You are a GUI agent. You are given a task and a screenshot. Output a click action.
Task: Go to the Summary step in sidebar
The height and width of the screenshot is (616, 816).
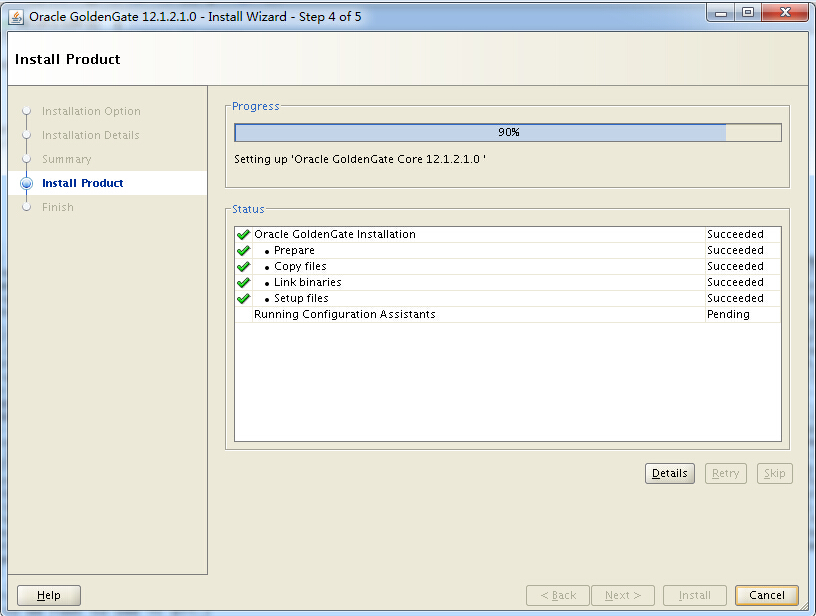tap(66, 159)
